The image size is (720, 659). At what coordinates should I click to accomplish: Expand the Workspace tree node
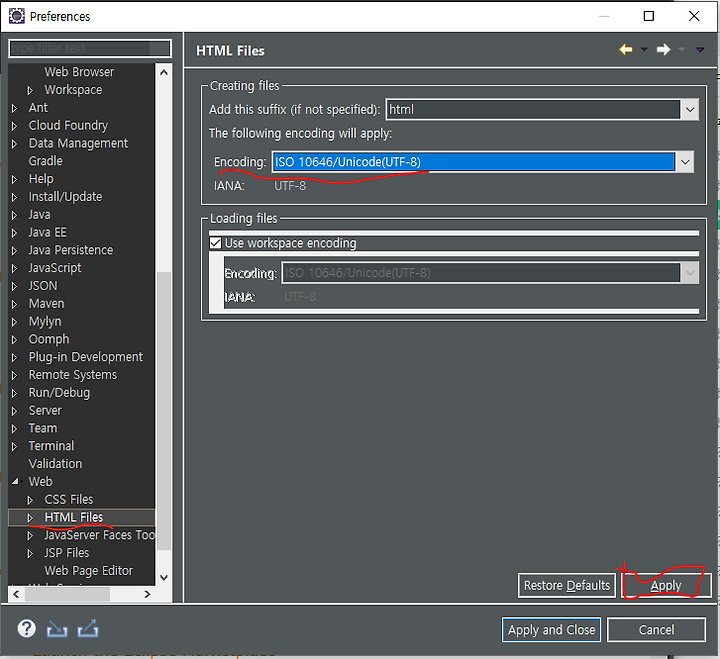pyautogui.click(x=30, y=90)
